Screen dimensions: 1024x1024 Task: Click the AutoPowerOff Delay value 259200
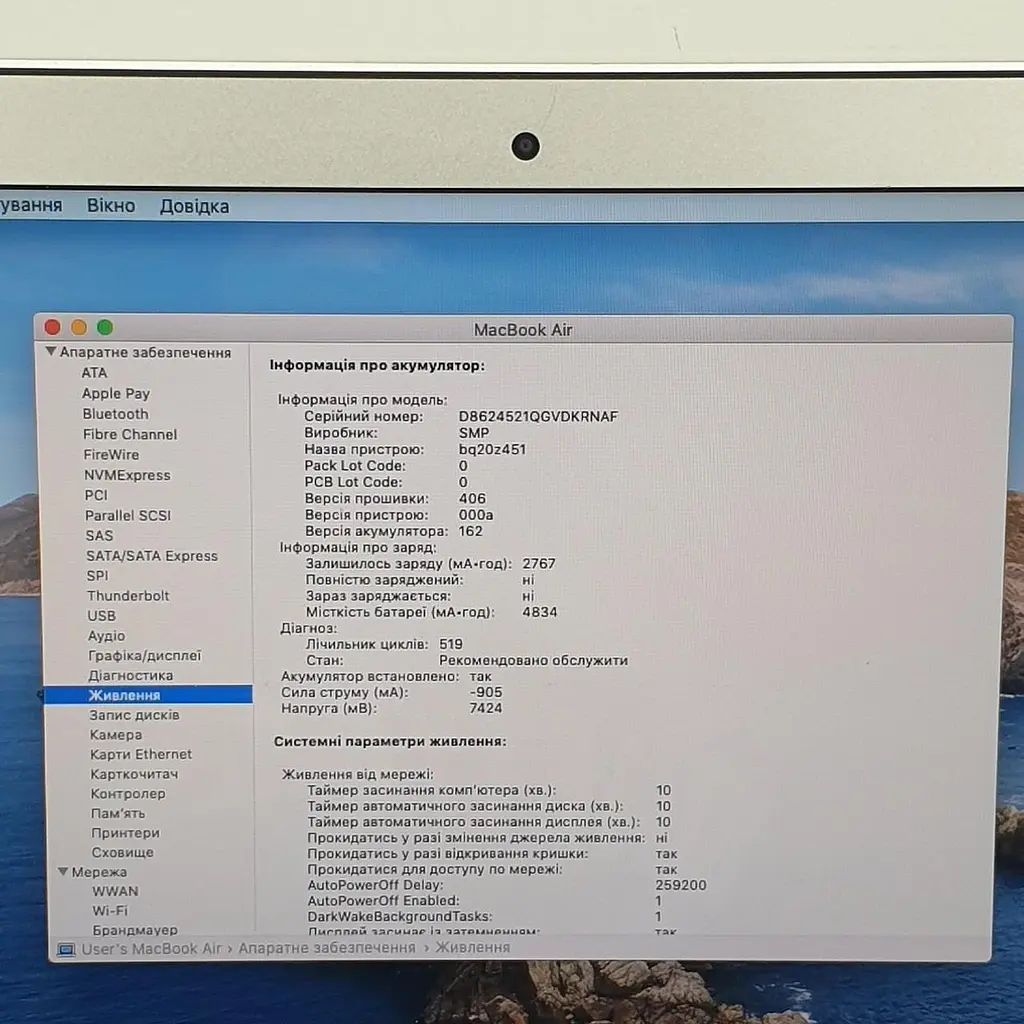pyautogui.click(x=680, y=885)
